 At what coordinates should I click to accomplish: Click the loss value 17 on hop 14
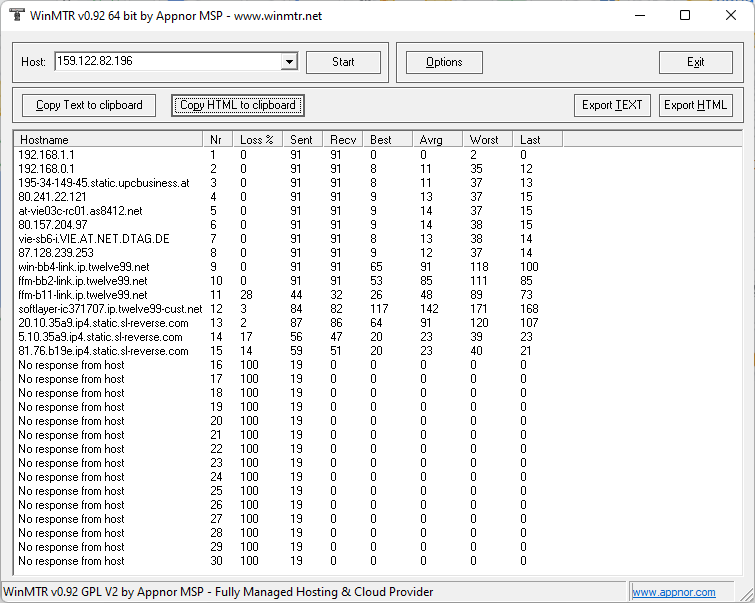(x=246, y=337)
